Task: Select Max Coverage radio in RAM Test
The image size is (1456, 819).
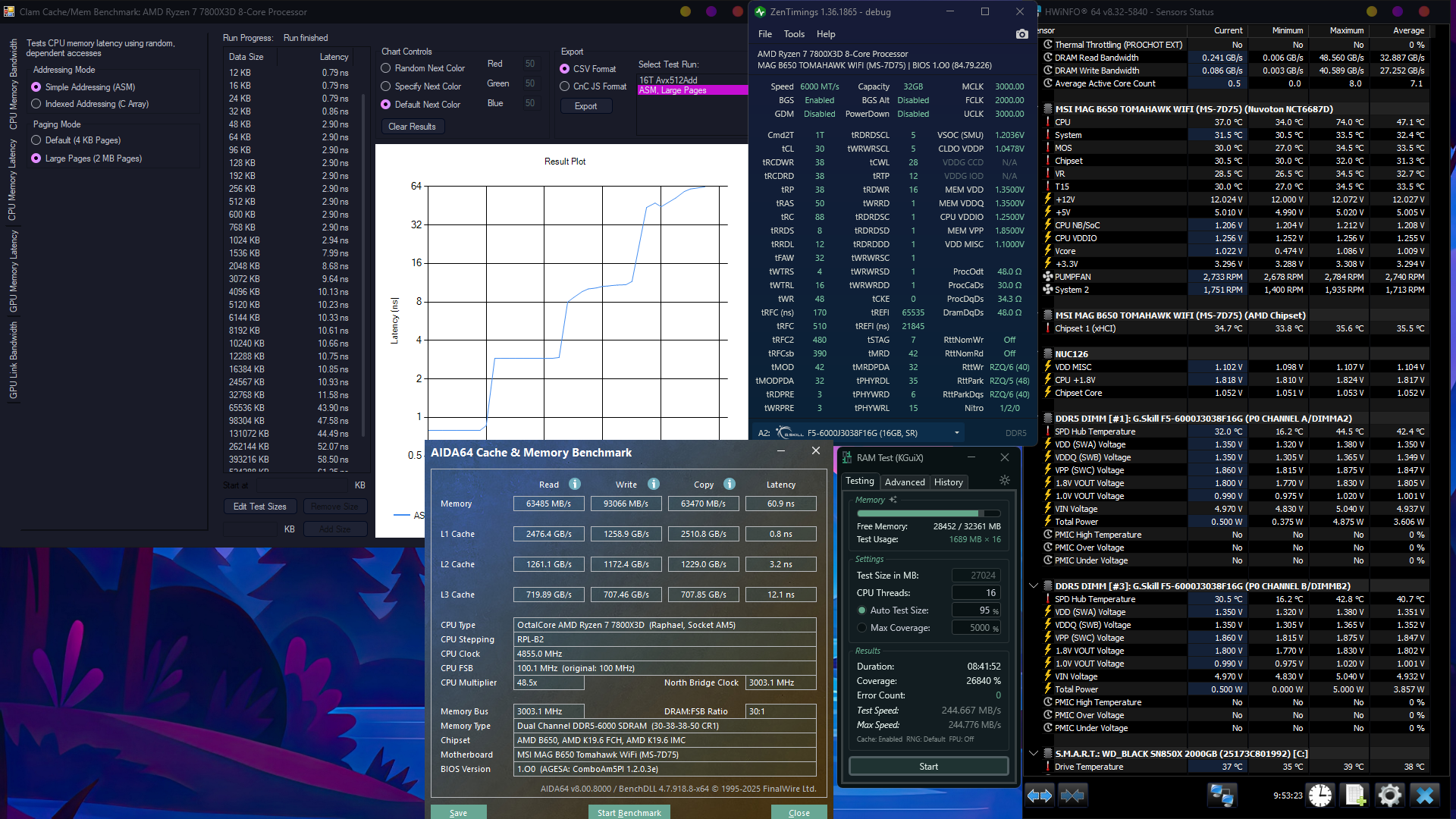Action: [861, 628]
